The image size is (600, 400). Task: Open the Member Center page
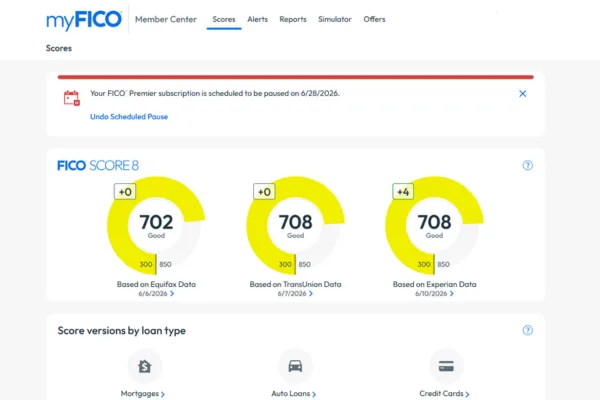pyautogui.click(x=166, y=19)
